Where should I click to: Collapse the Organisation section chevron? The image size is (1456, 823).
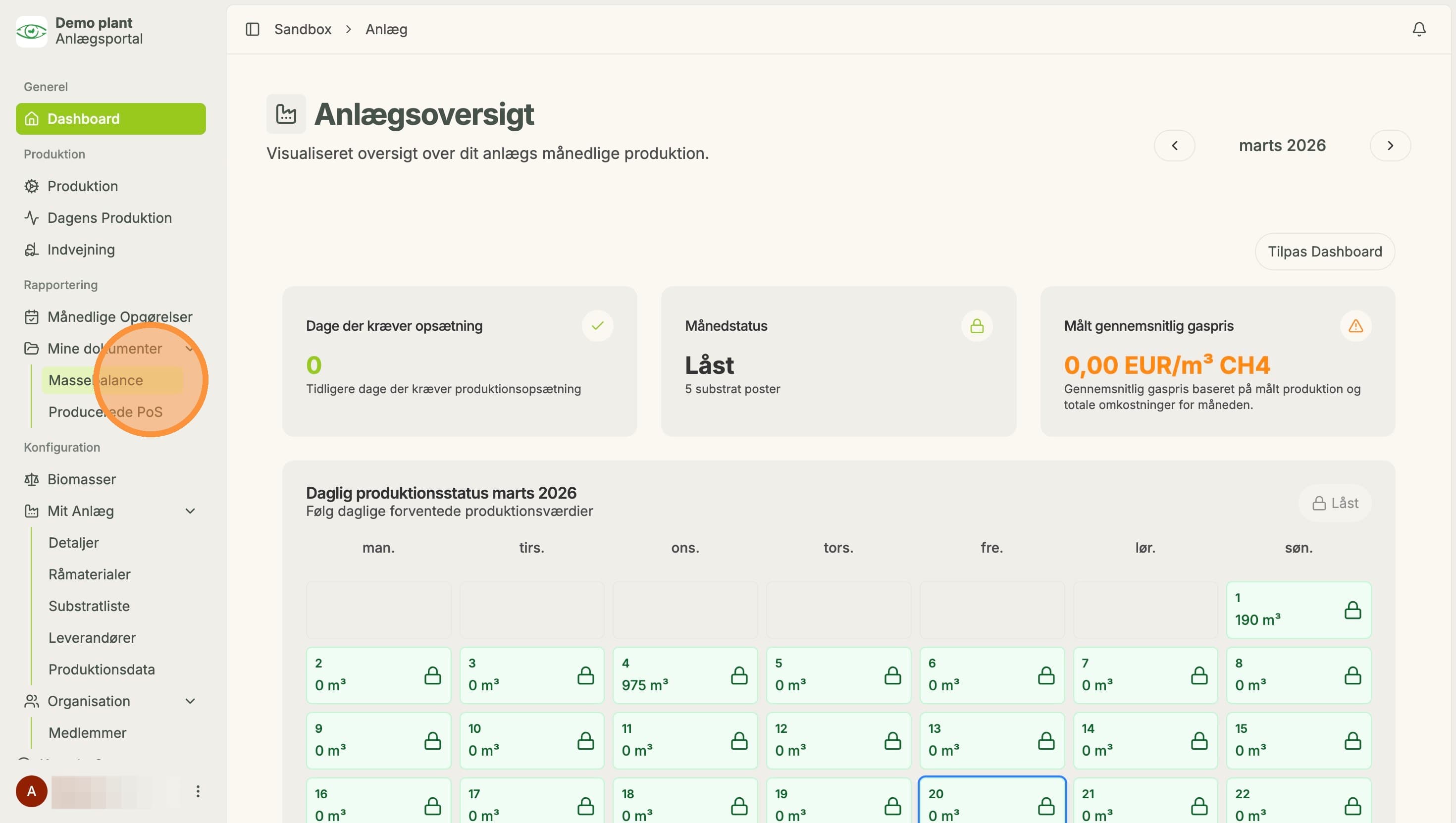[191, 701]
